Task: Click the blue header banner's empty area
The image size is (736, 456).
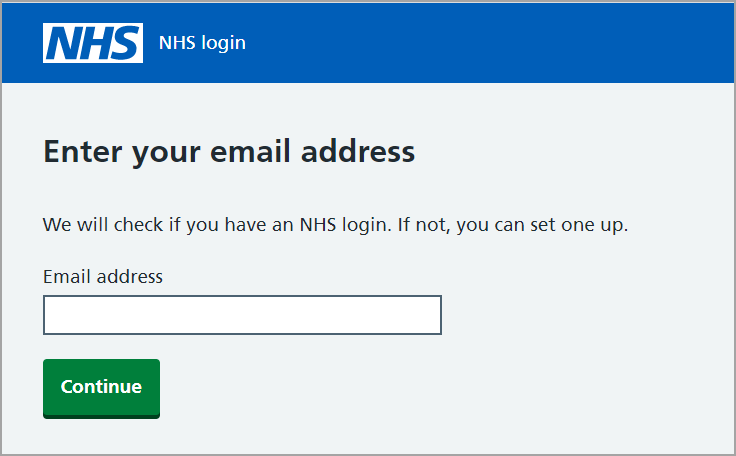Action: [488, 43]
